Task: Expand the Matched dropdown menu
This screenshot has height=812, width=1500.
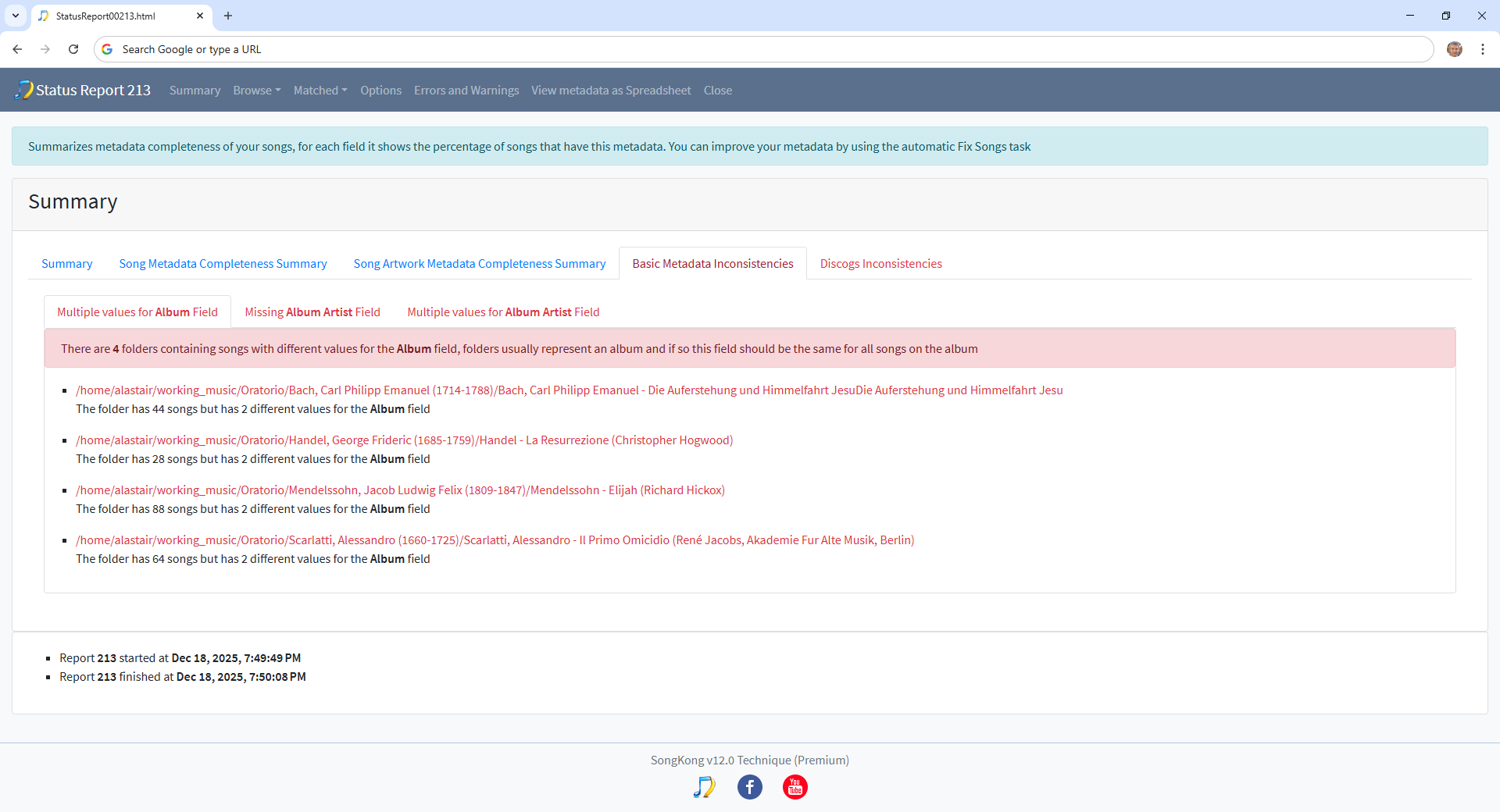Action: pyautogui.click(x=320, y=91)
